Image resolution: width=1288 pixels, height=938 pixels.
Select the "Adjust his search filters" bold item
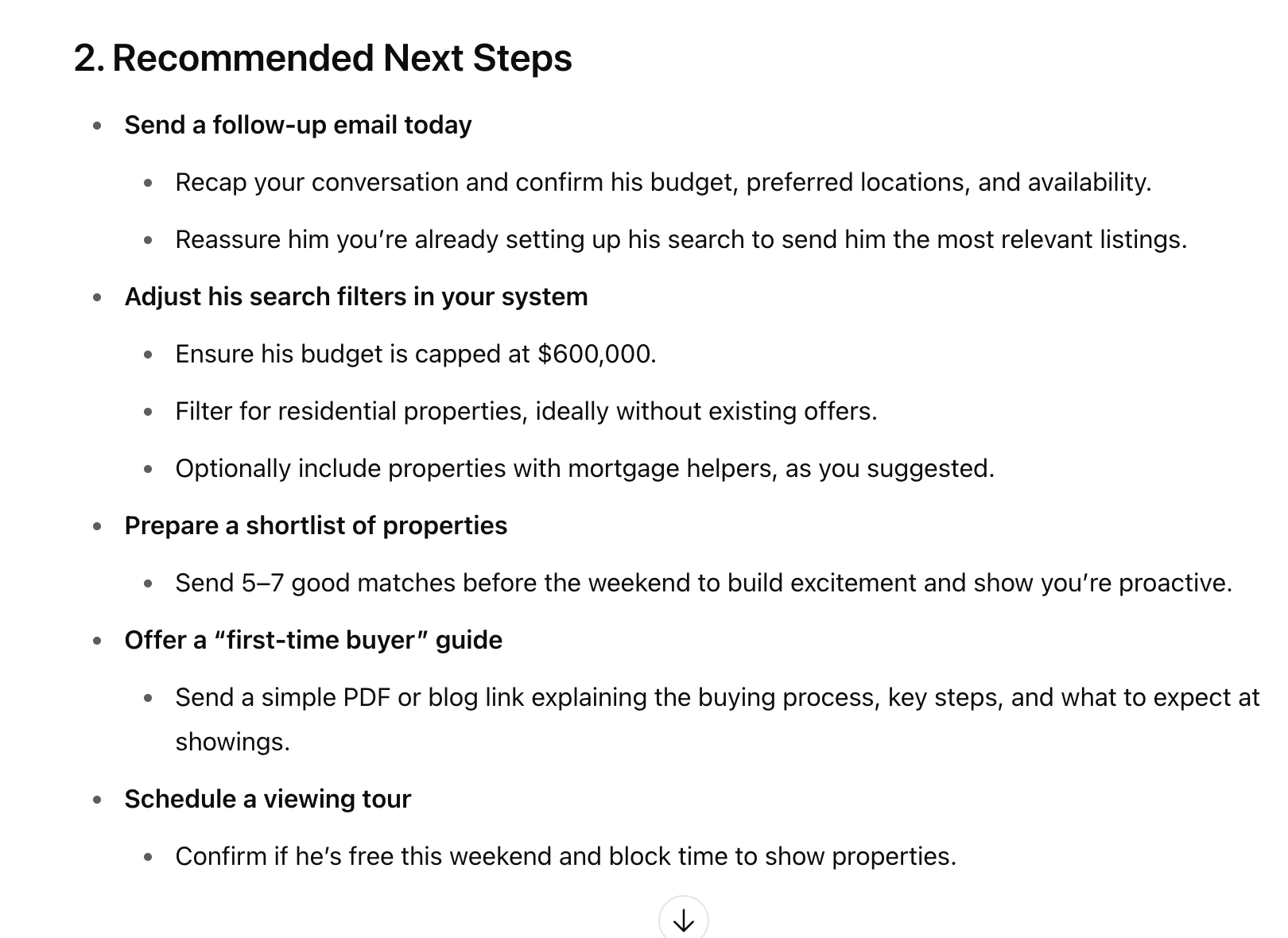coord(356,297)
